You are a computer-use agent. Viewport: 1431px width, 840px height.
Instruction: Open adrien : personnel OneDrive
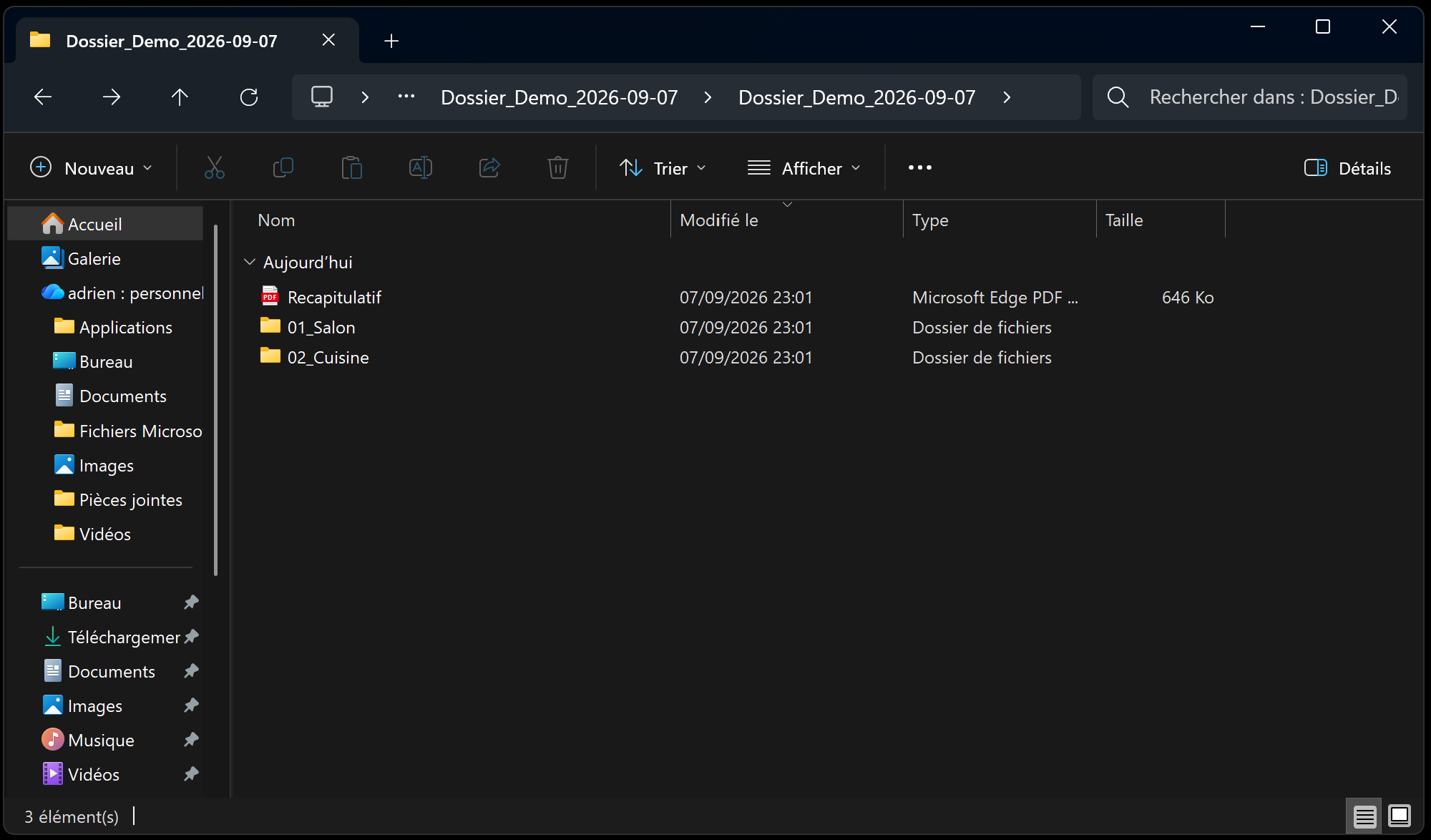105,293
